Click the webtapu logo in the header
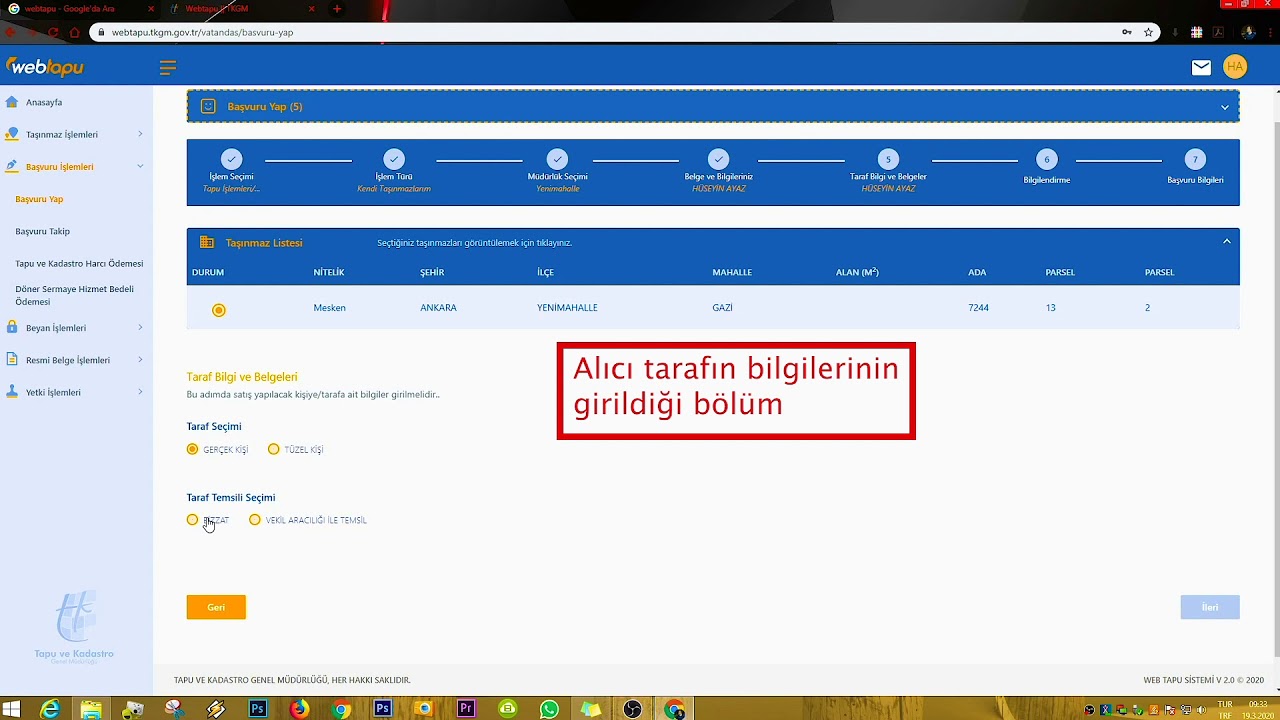This screenshot has height=720, width=1280. [45, 67]
